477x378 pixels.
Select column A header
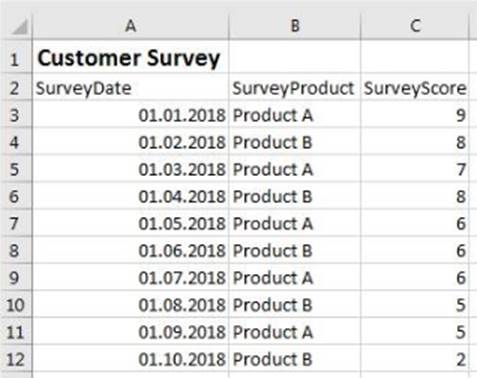click(131, 27)
